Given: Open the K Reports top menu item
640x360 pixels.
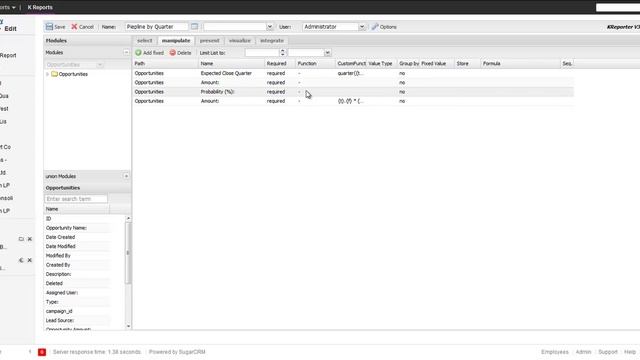Looking at the screenshot, I should pyautogui.click(x=40, y=7).
